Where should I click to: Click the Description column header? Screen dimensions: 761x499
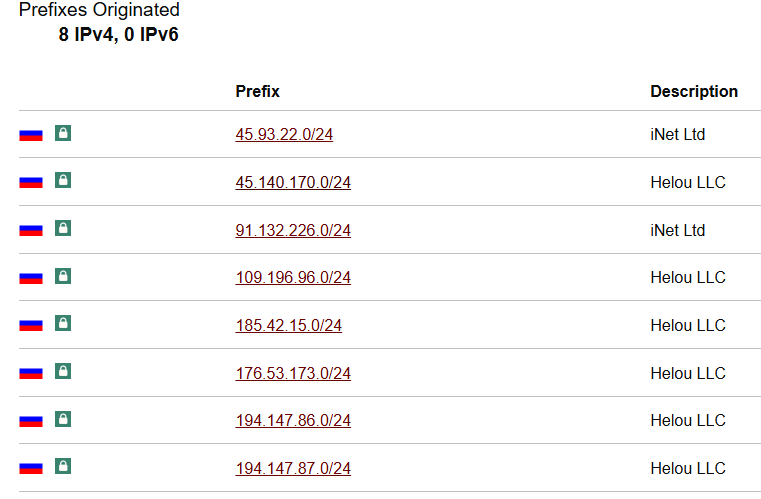tap(694, 91)
